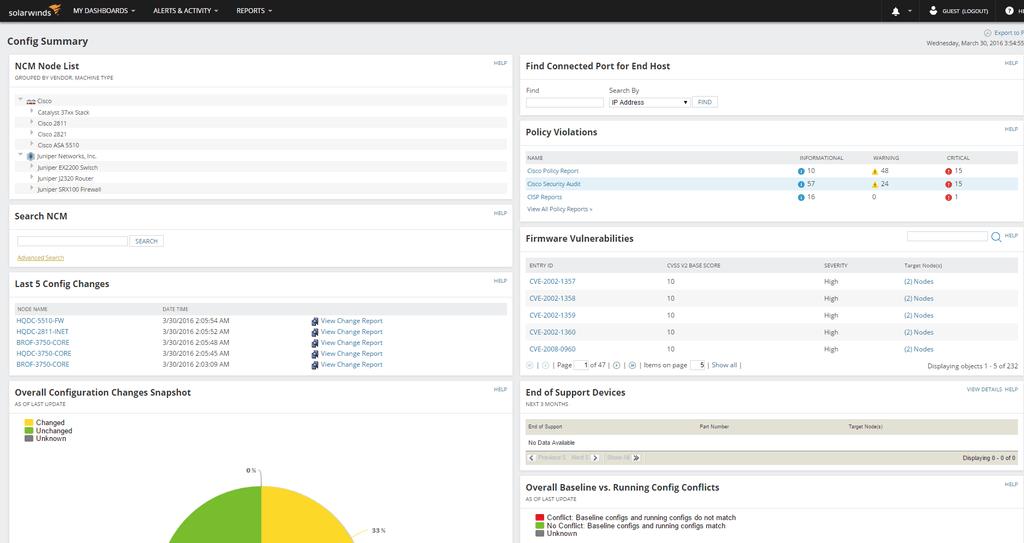The height and width of the screenshot is (543, 1024).
Task: Expand the Cisco 2811 group
Action: (31, 122)
